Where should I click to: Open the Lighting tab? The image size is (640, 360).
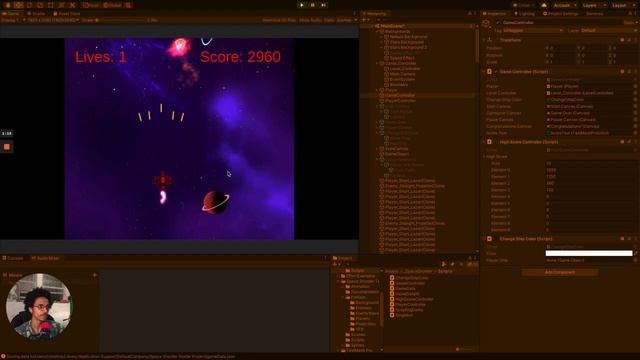click(524, 13)
